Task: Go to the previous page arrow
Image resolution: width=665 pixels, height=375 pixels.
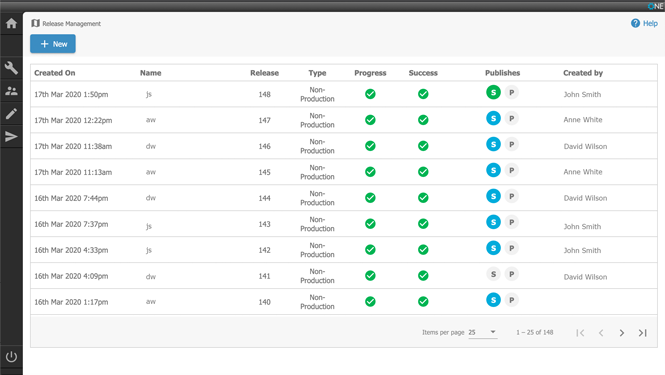Action: coord(601,333)
